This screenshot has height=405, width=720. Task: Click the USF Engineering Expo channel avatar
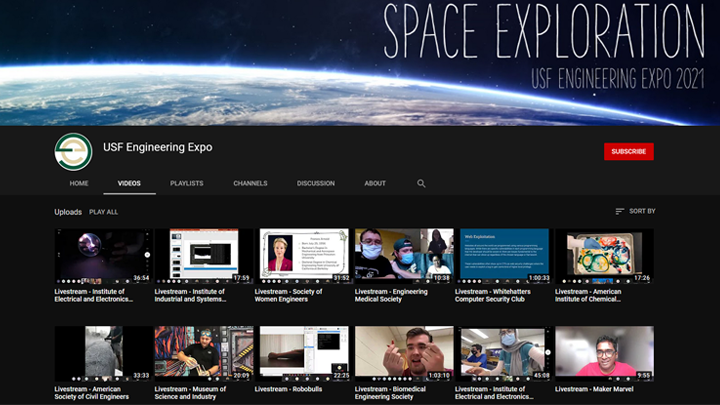[x=73, y=152]
